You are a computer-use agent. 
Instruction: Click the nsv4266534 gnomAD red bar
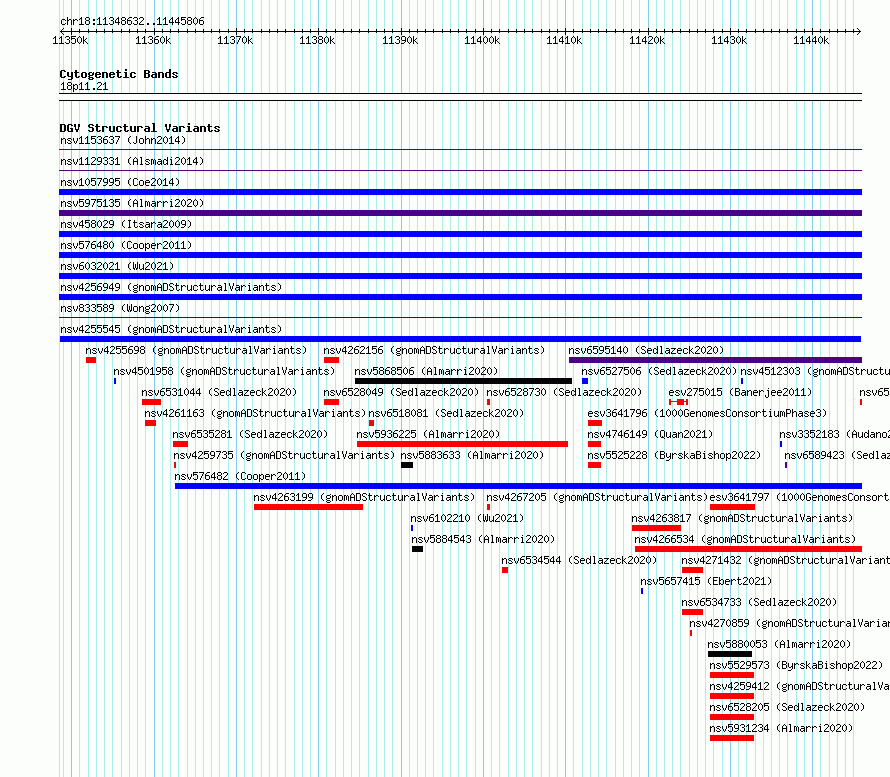(x=748, y=549)
